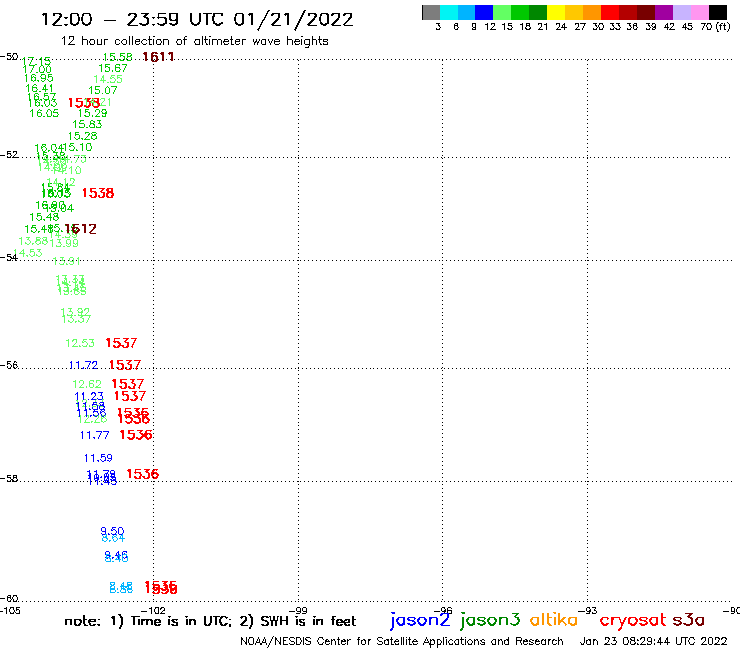
Task: Click the jason2 satellite label
Action: click(420, 620)
